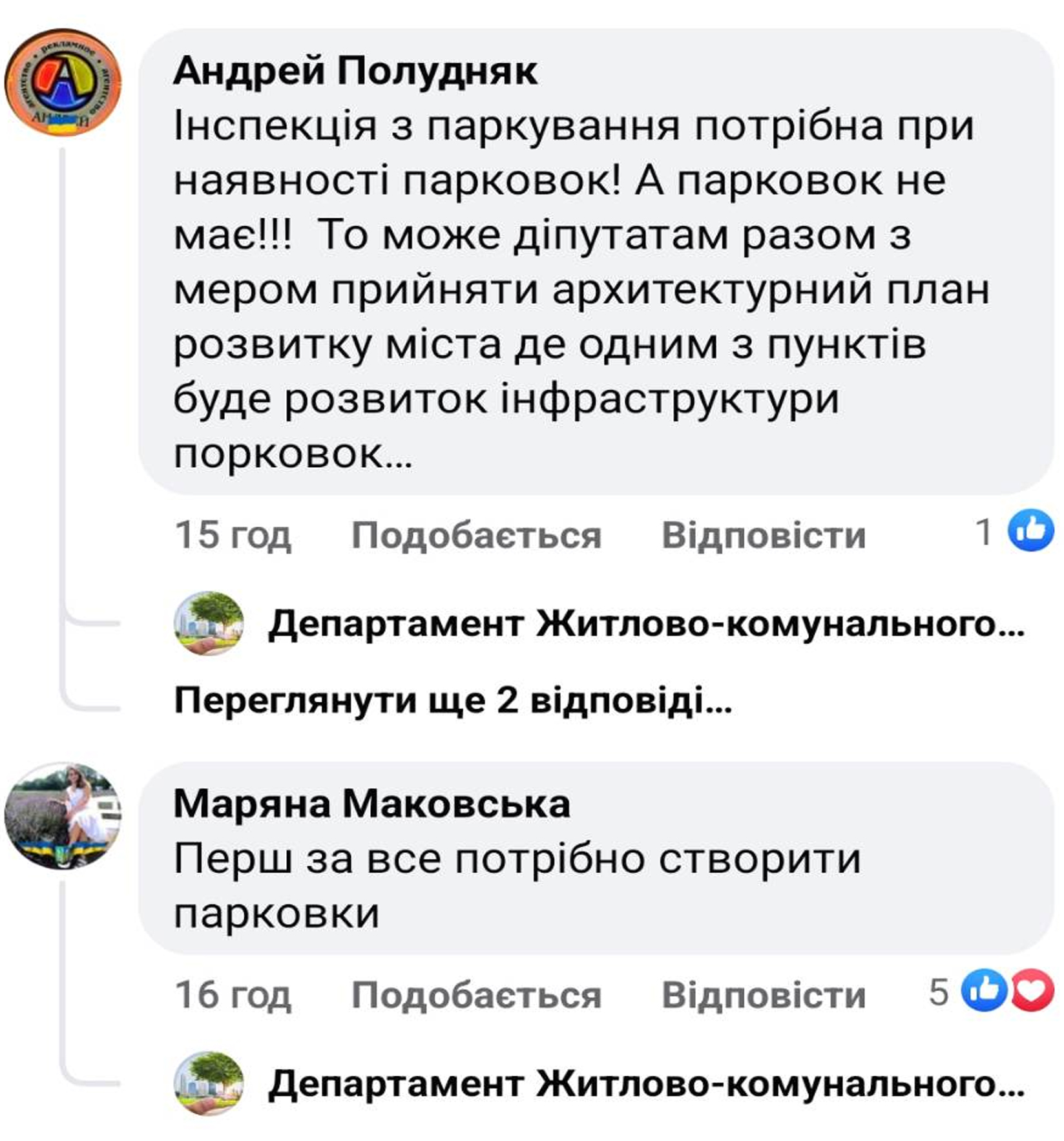Reply to Андрей Полудняк's comment

pos(763,535)
